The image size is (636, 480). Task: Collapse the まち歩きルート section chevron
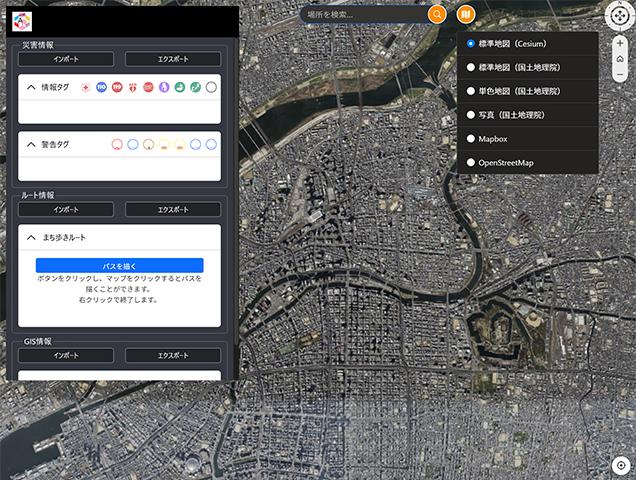(x=31, y=237)
